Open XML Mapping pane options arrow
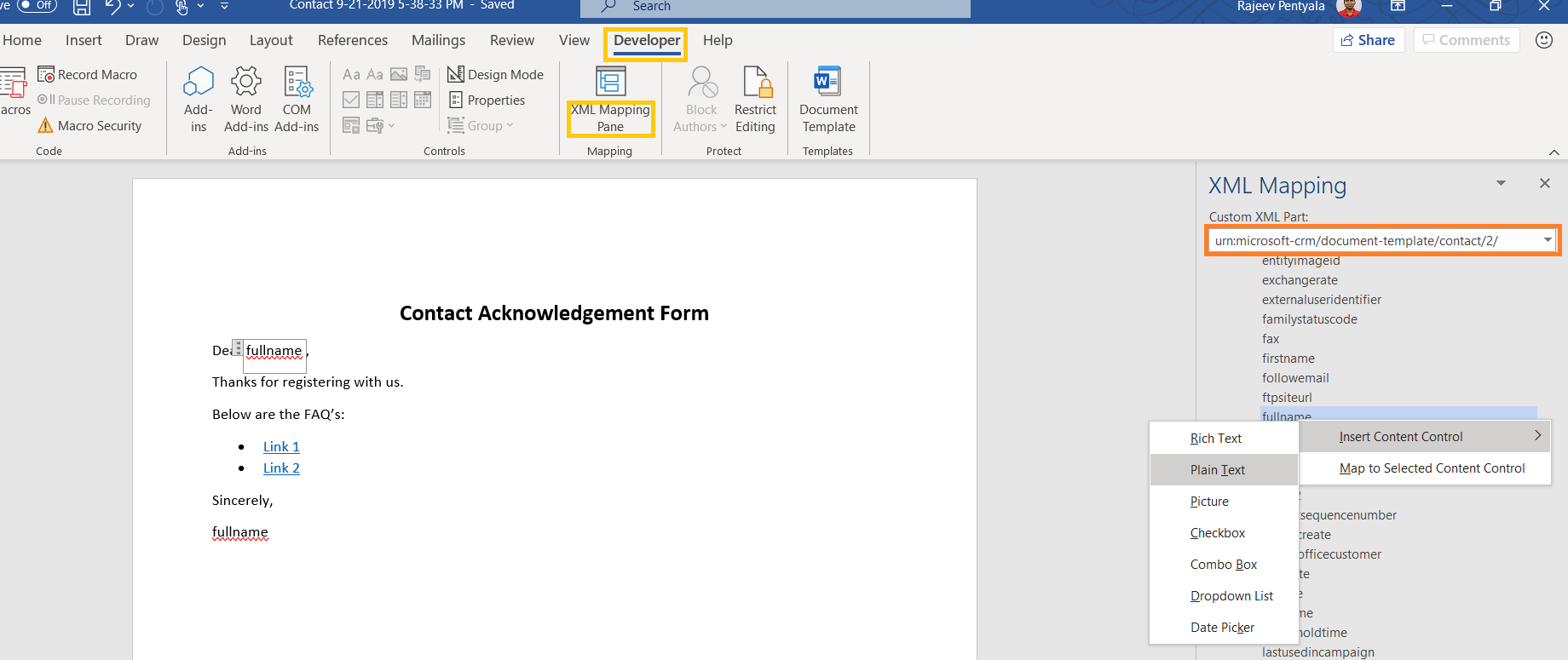Image resolution: width=1568 pixels, height=660 pixels. (x=1501, y=183)
